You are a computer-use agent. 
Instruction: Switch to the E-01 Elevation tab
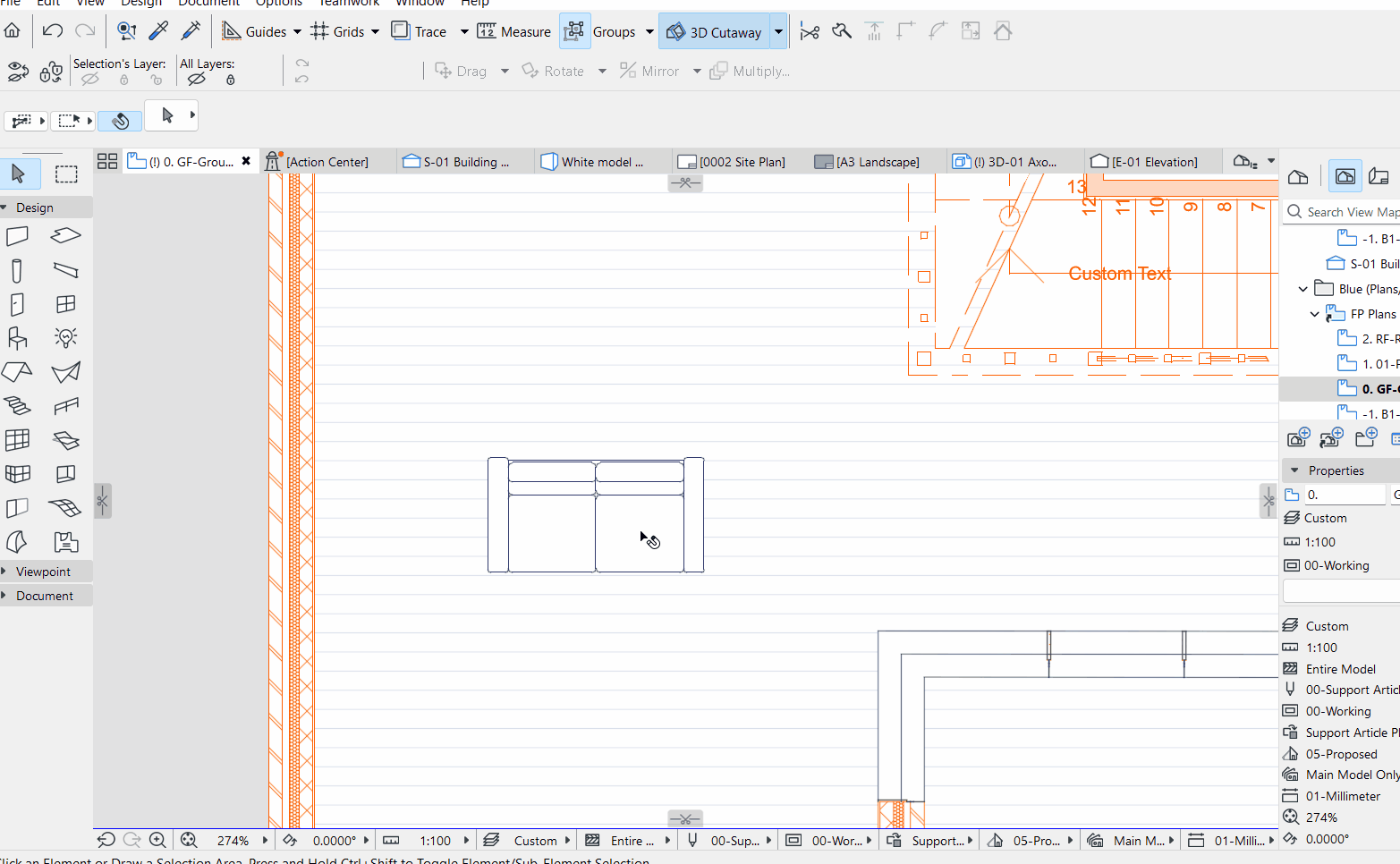(x=1154, y=162)
